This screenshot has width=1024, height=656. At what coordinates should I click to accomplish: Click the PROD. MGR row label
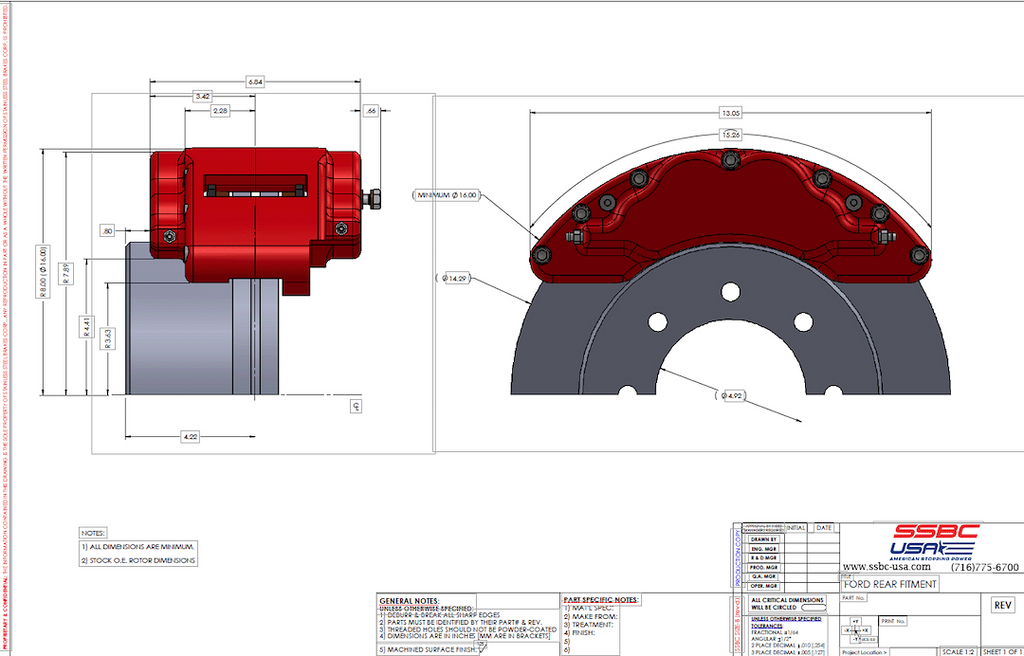[763, 567]
